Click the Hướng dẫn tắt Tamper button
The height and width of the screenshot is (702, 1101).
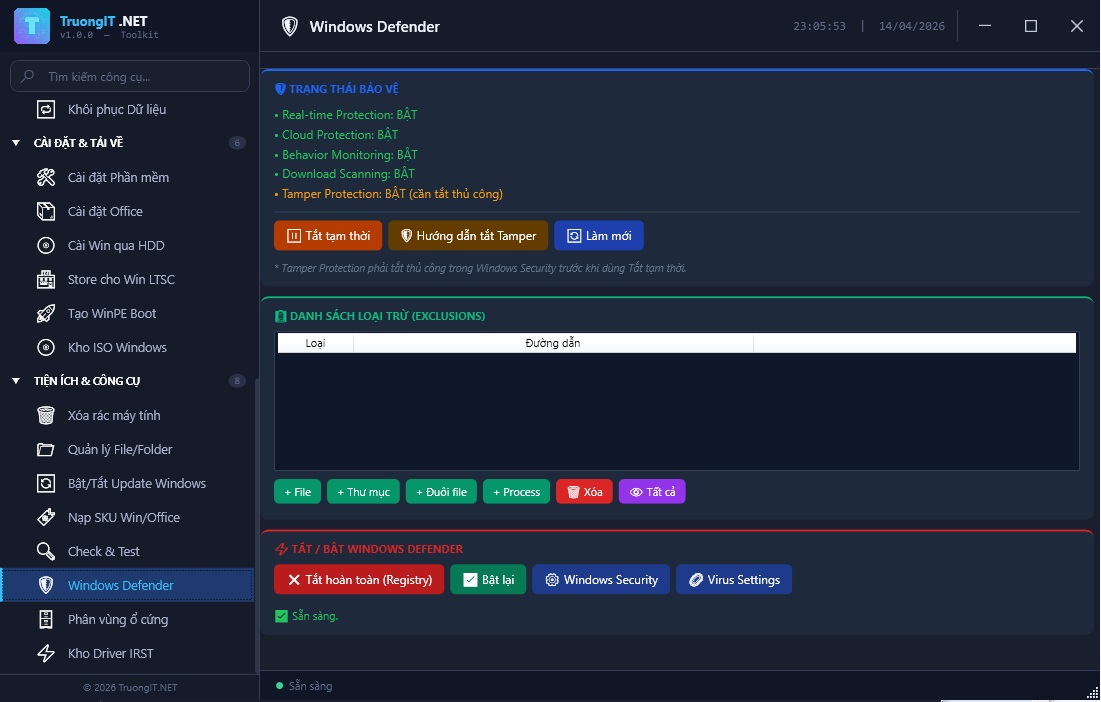[468, 236]
